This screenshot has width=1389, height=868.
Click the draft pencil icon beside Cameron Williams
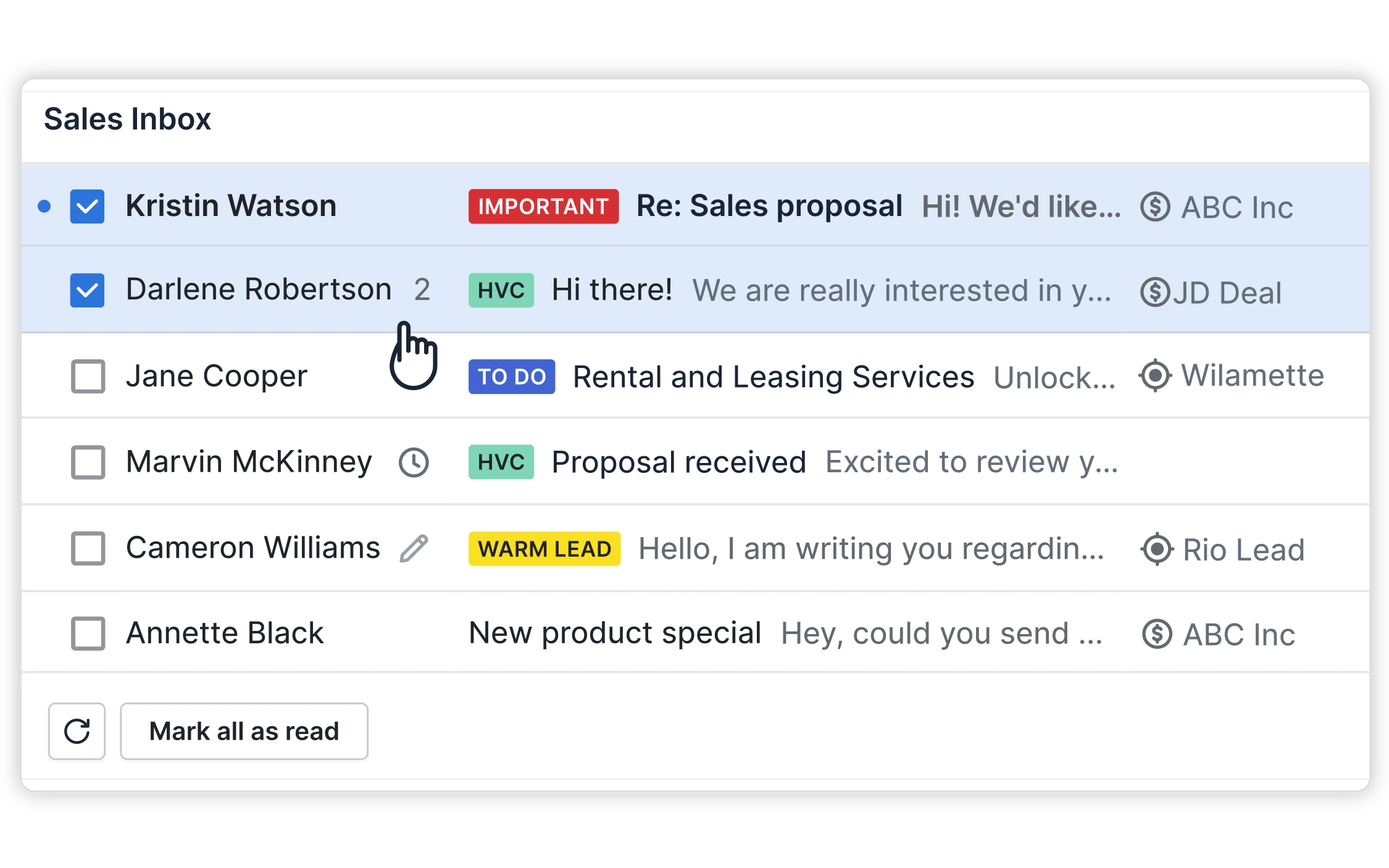coord(414,548)
